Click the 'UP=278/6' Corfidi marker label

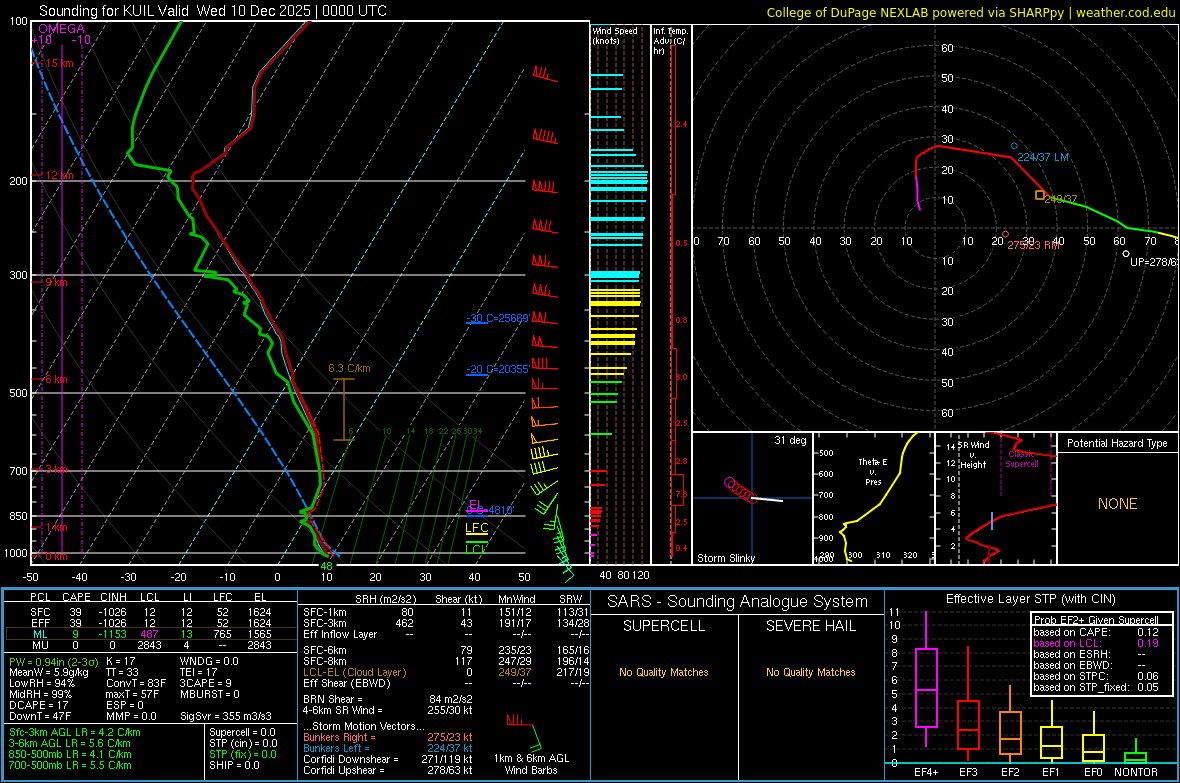pos(1153,262)
